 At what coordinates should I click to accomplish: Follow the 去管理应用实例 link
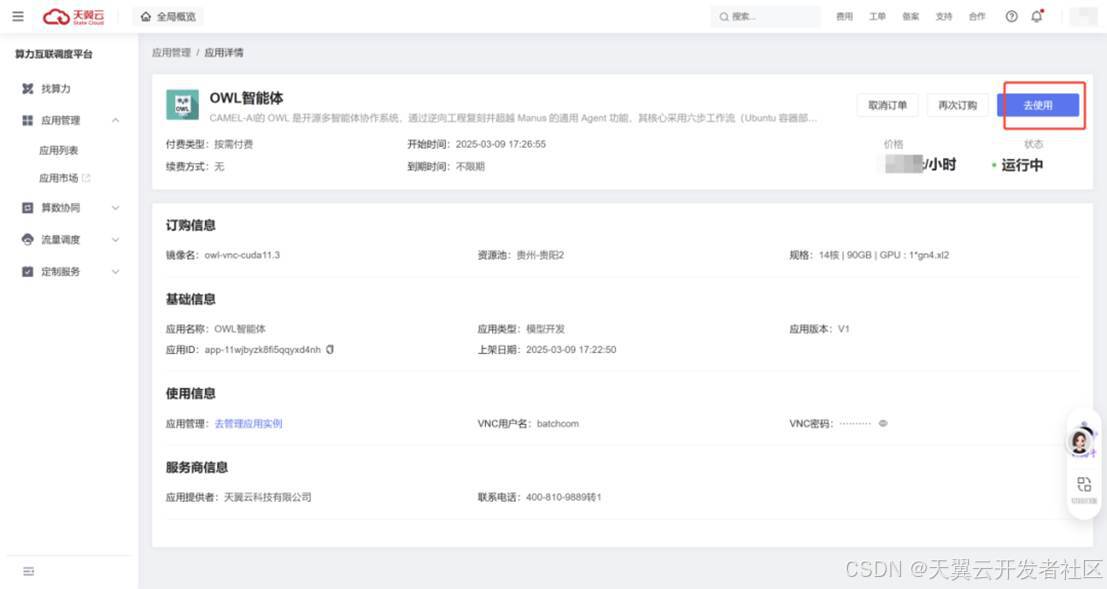coord(248,424)
